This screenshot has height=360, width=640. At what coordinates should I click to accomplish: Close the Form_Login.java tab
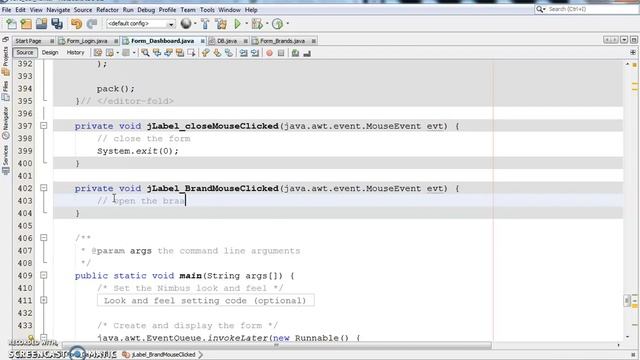(x=116, y=41)
